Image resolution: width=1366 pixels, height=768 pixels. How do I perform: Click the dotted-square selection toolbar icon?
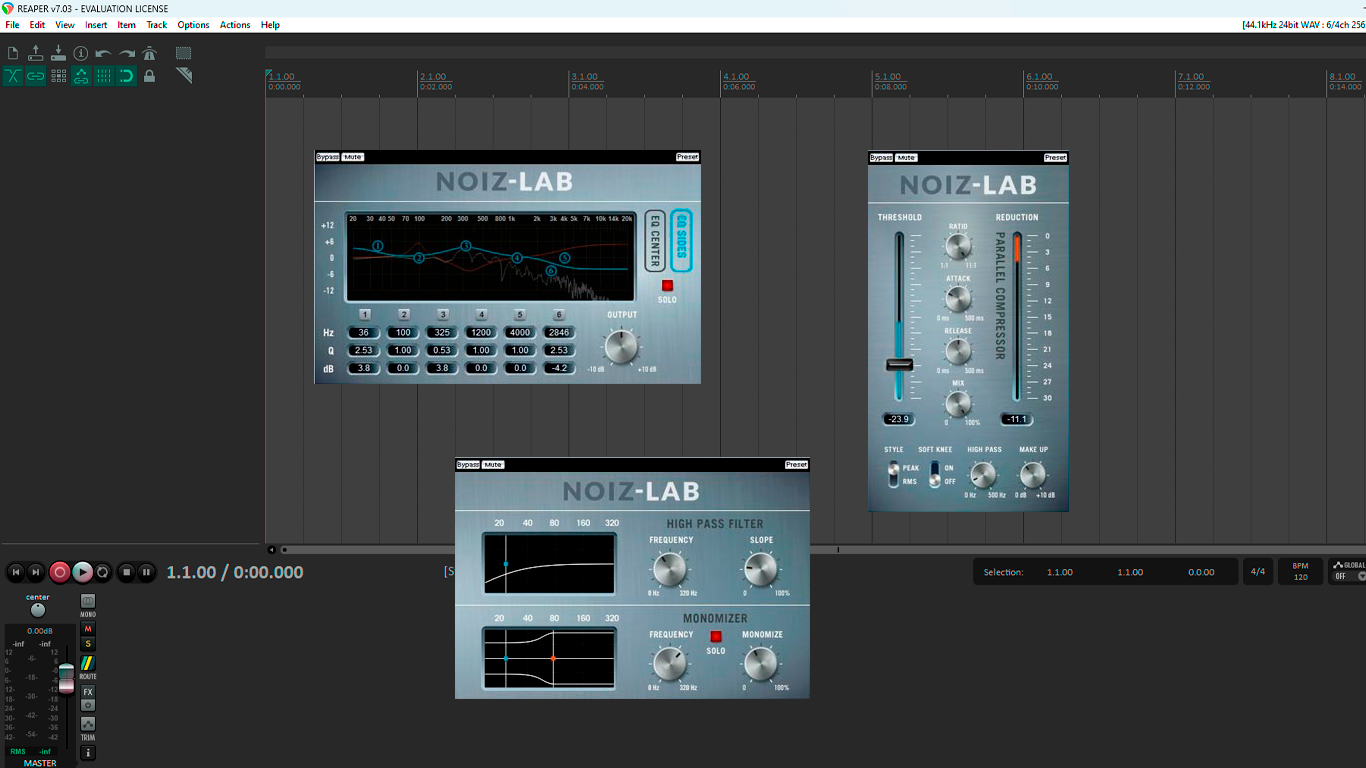pos(184,53)
